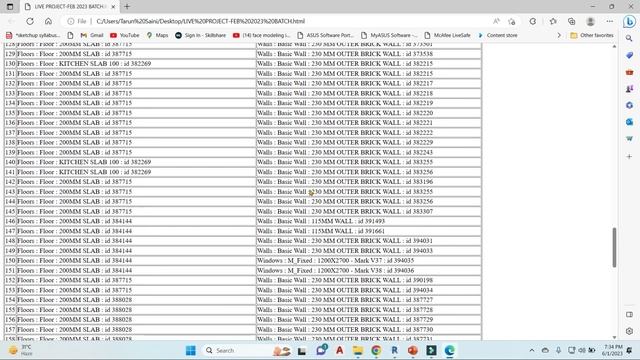Viewport: 640px width, 360px height.
Task: Click the address bar file path
Action: [x=200, y=21]
